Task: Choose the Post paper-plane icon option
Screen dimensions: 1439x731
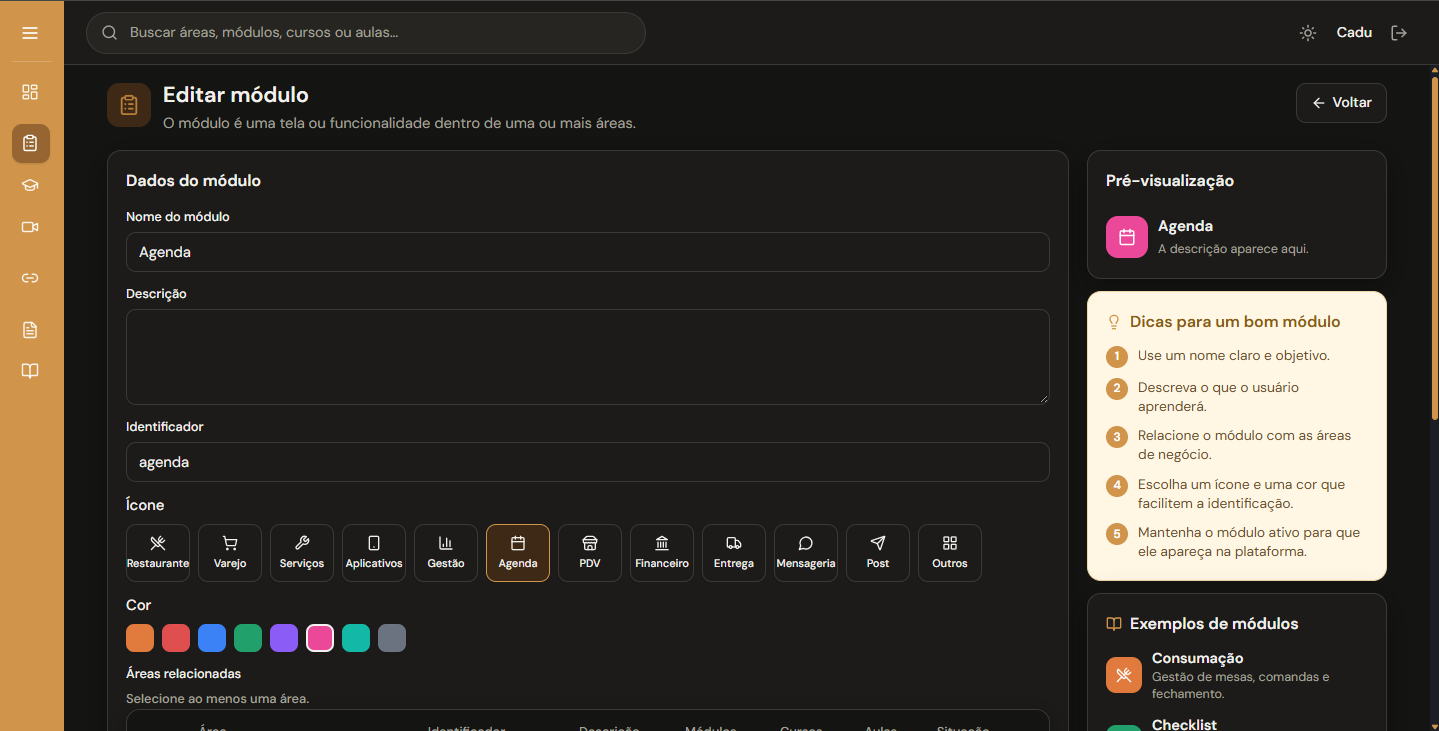Action: (878, 553)
